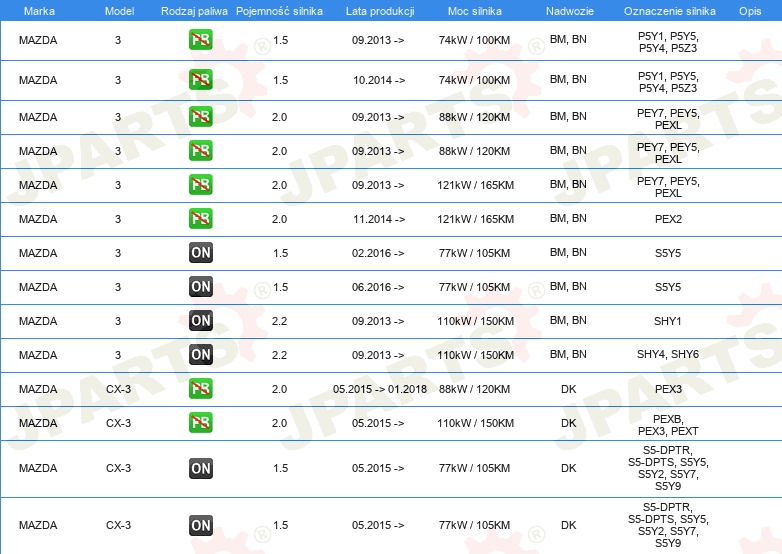Viewport: 782px width, 554px height.
Task: Click 77kW / 105KM in the 02.2016 row
Action: (474, 253)
